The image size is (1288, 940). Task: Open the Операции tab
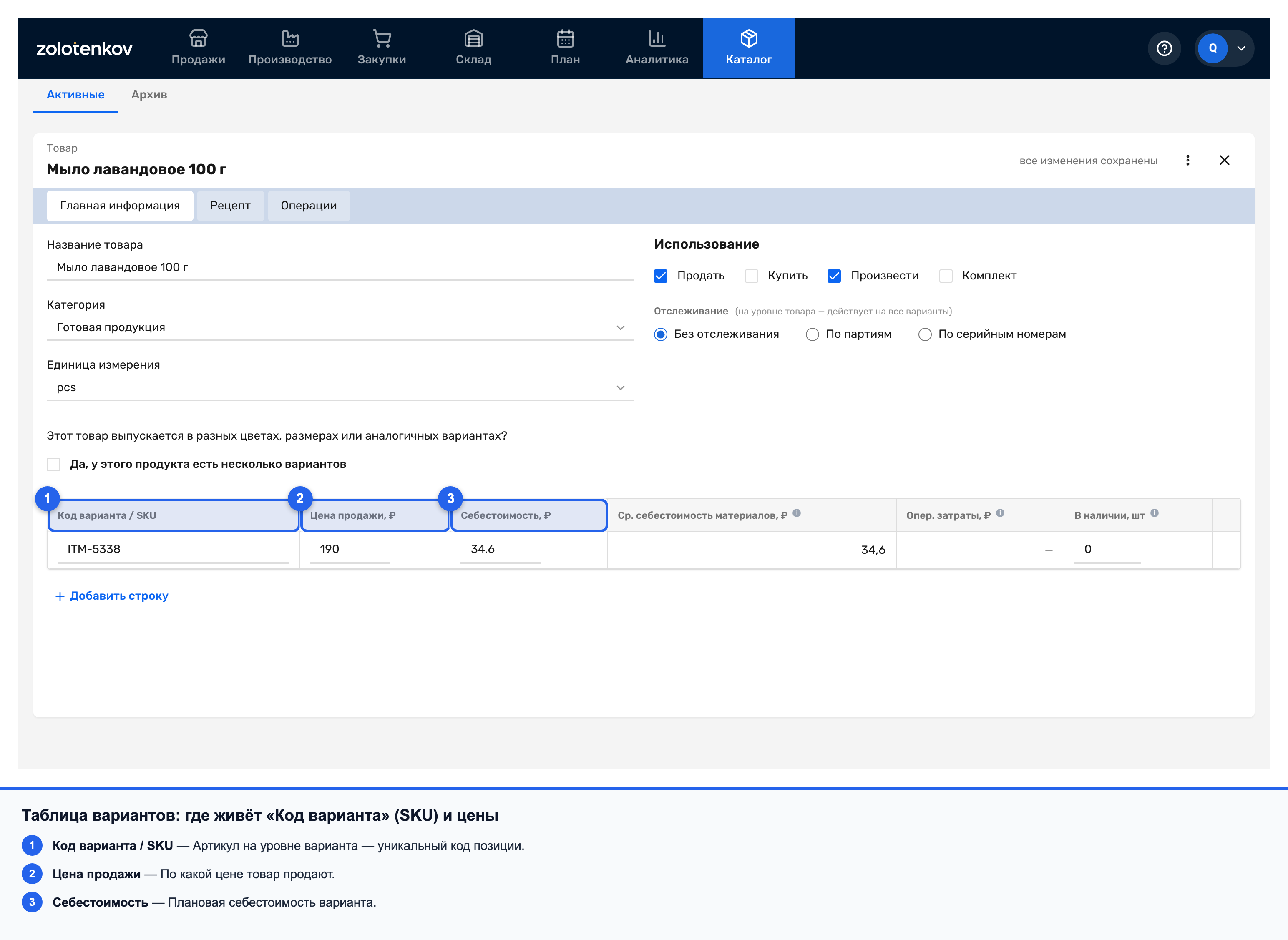pyautogui.click(x=309, y=206)
